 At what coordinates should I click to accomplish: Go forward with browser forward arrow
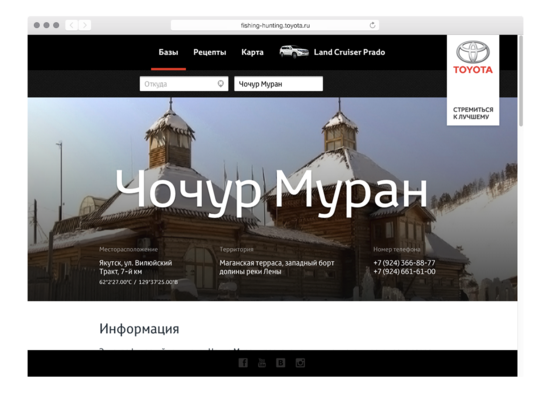point(85,25)
